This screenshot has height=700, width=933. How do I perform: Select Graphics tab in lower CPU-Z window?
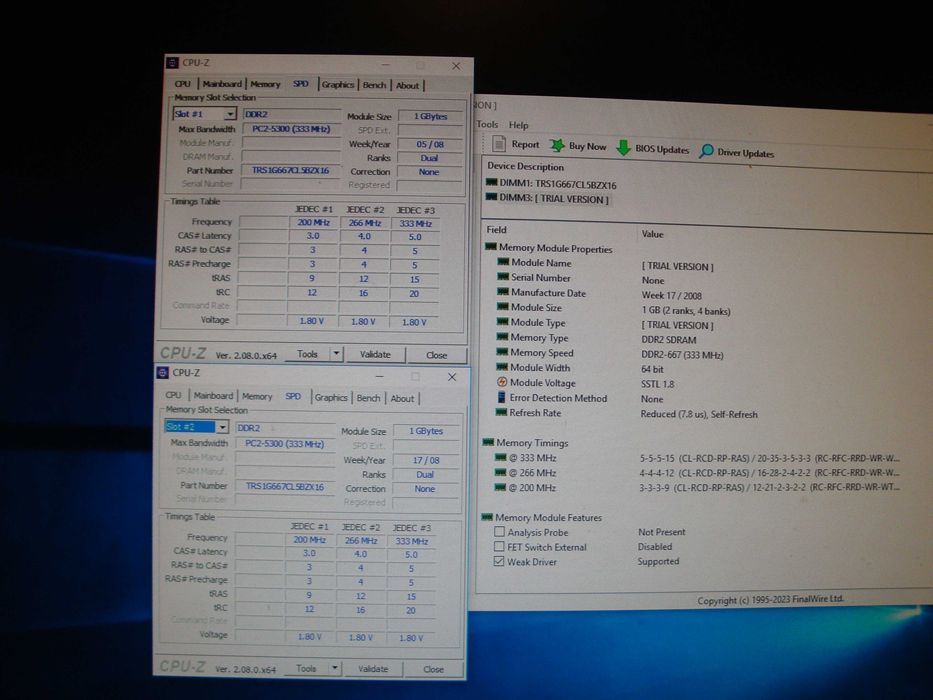[331, 397]
